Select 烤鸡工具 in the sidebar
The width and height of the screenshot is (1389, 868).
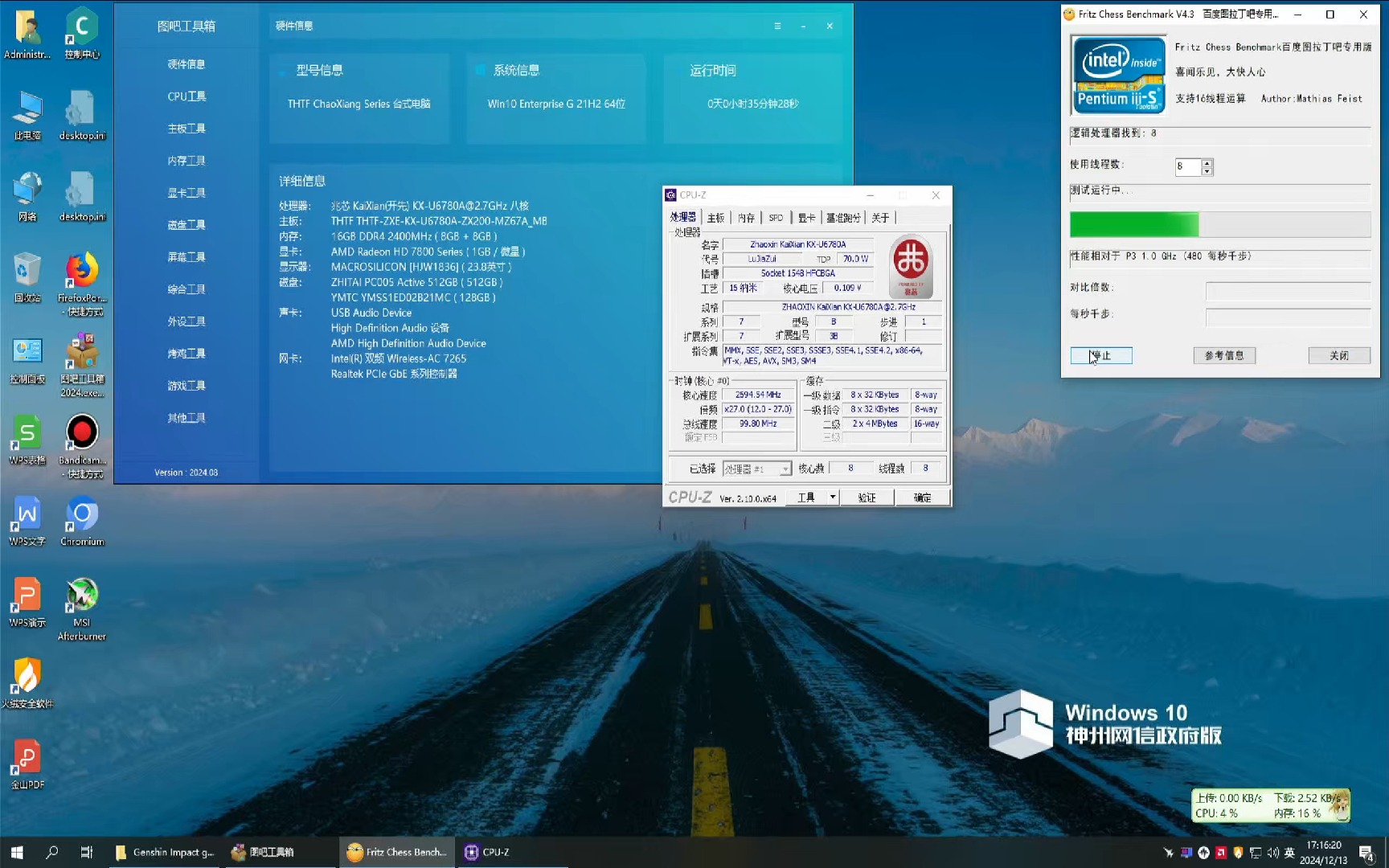point(186,354)
